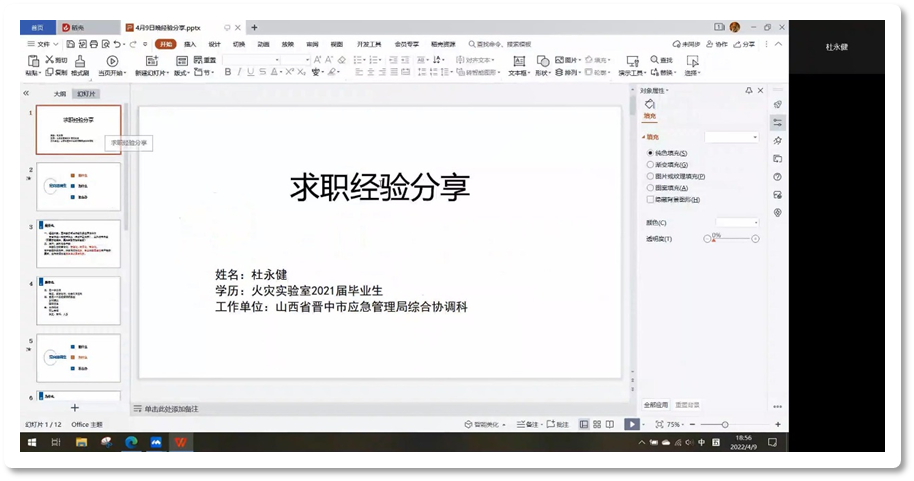
Task: Start slideshow from current slide (当页开始)
Action: coord(112,67)
